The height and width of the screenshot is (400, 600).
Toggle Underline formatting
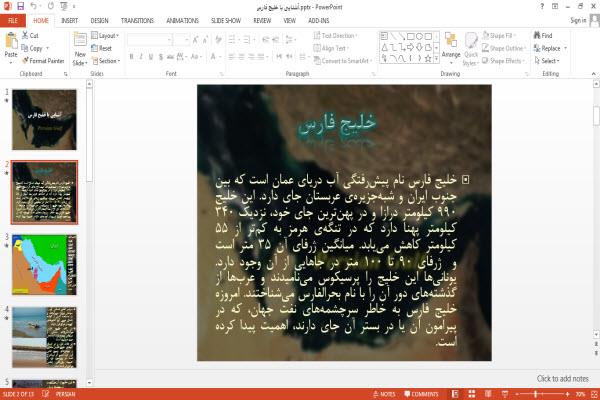pos(151,57)
